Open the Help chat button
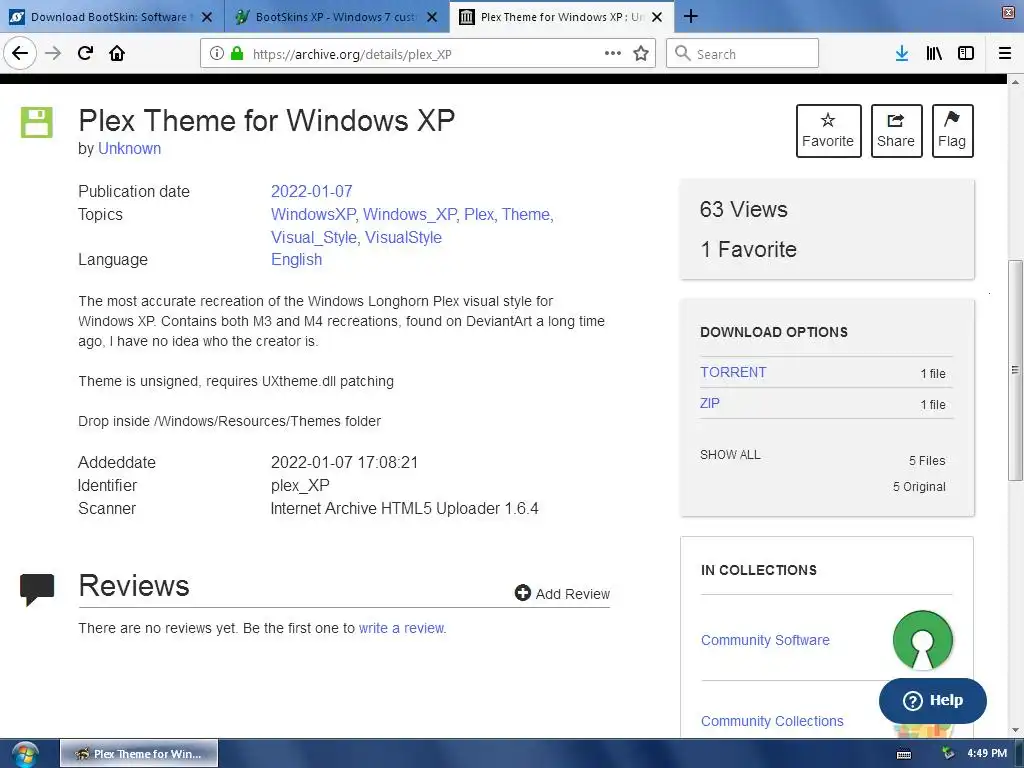1024x768 pixels. pos(933,700)
